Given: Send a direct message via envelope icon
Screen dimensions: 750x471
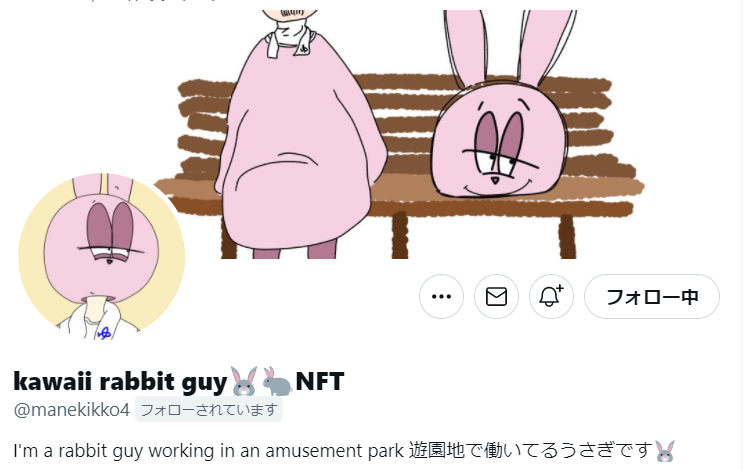Looking at the screenshot, I should pyautogui.click(x=496, y=296).
